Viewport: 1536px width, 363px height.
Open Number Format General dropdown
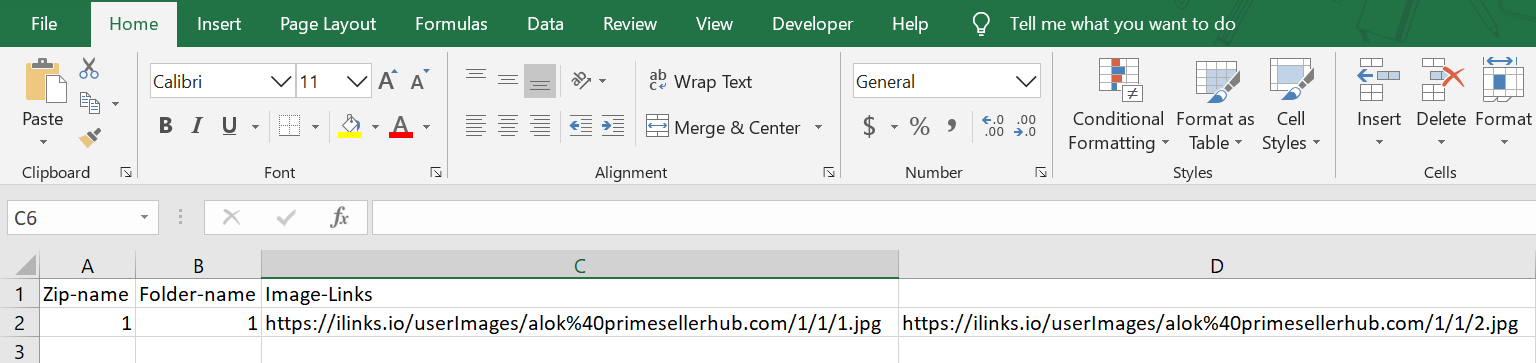1026,82
